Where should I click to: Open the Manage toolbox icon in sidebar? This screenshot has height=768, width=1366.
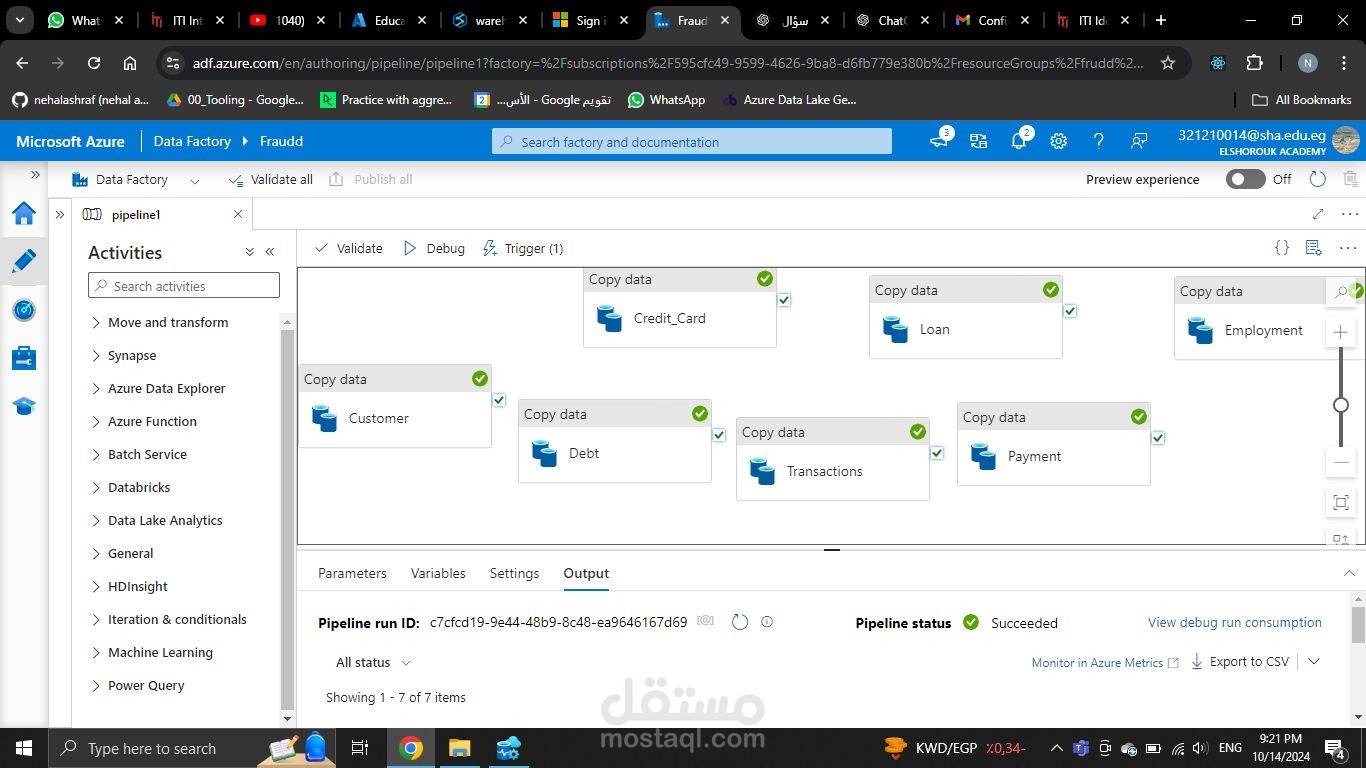[24, 358]
